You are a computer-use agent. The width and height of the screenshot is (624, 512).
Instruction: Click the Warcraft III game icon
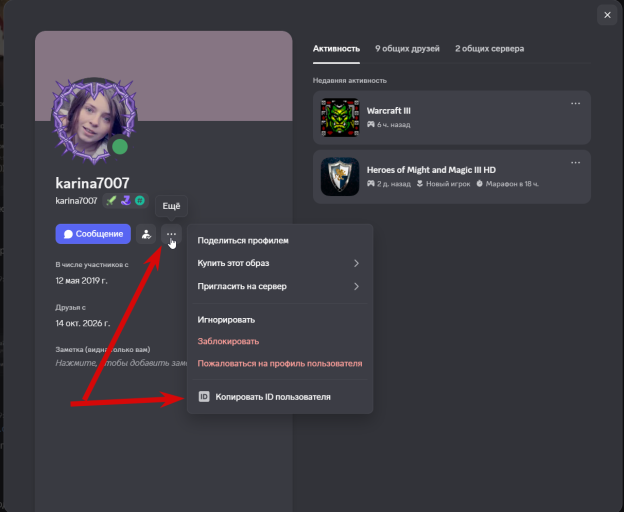click(x=340, y=118)
